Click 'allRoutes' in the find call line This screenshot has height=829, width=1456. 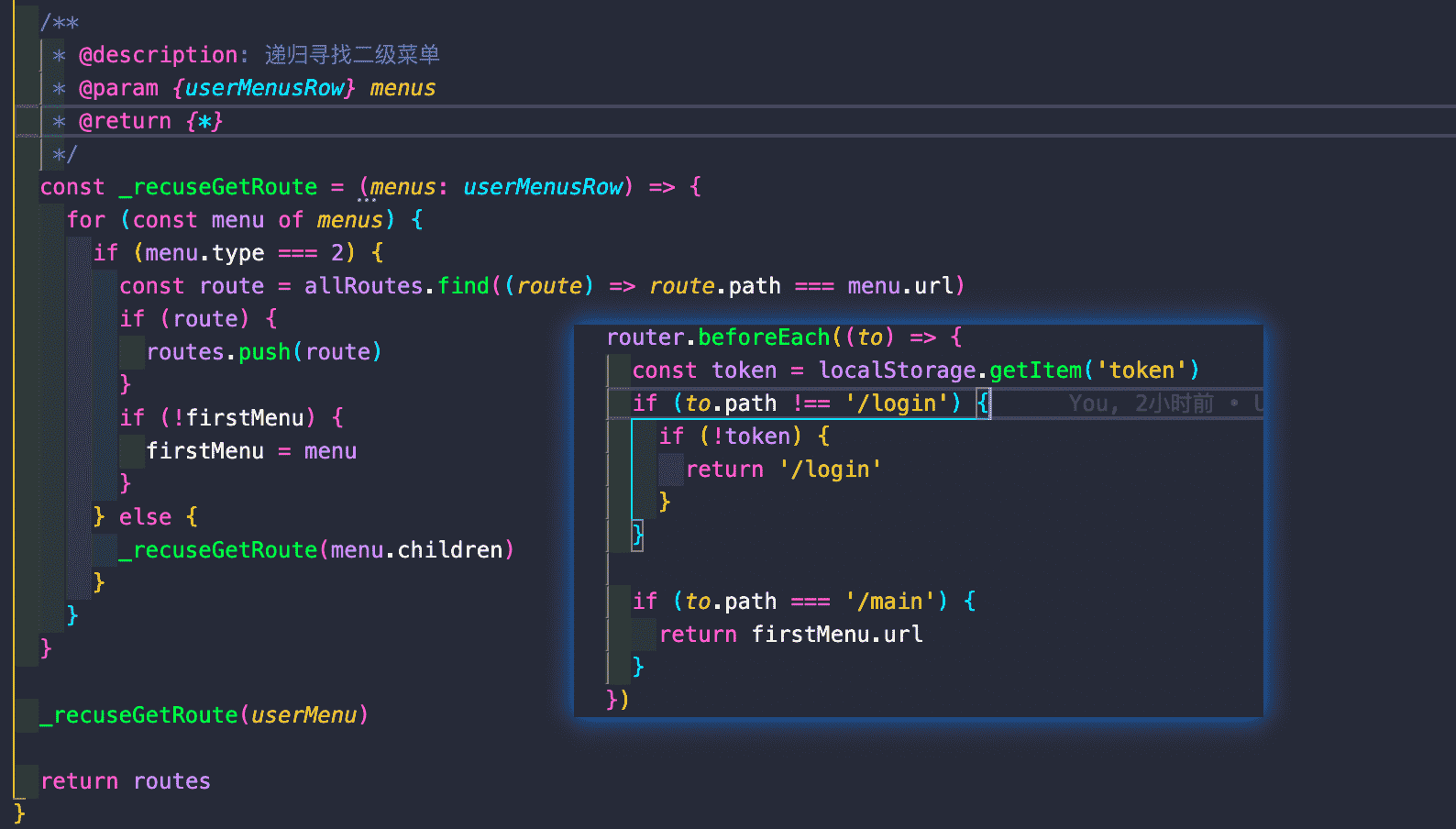[364, 286]
